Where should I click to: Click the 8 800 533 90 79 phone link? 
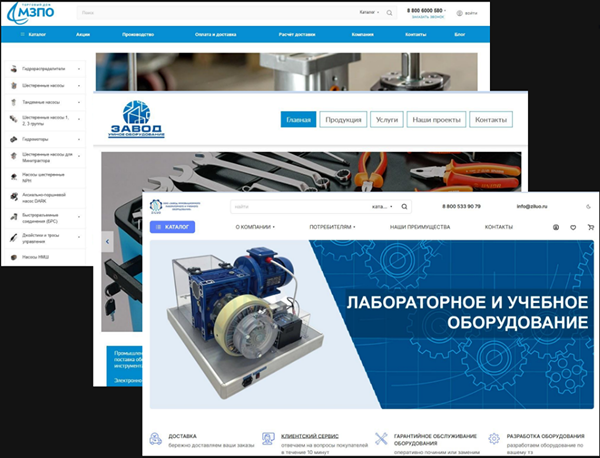point(461,206)
